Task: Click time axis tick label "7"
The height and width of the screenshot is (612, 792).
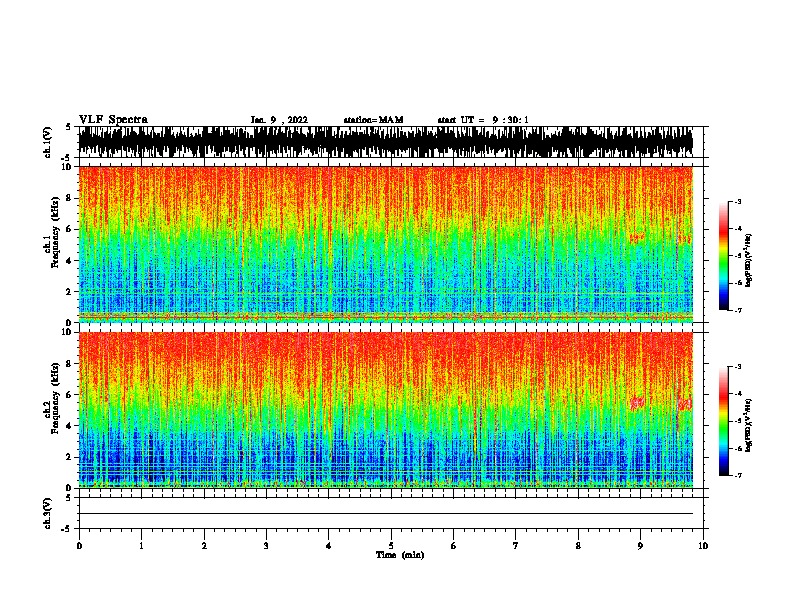Action: point(516,546)
